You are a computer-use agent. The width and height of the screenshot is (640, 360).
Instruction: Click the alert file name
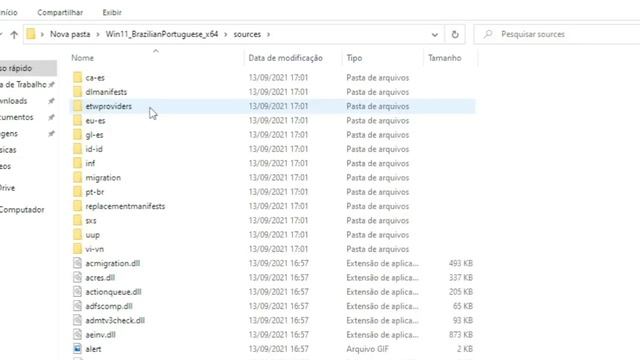[93, 349]
